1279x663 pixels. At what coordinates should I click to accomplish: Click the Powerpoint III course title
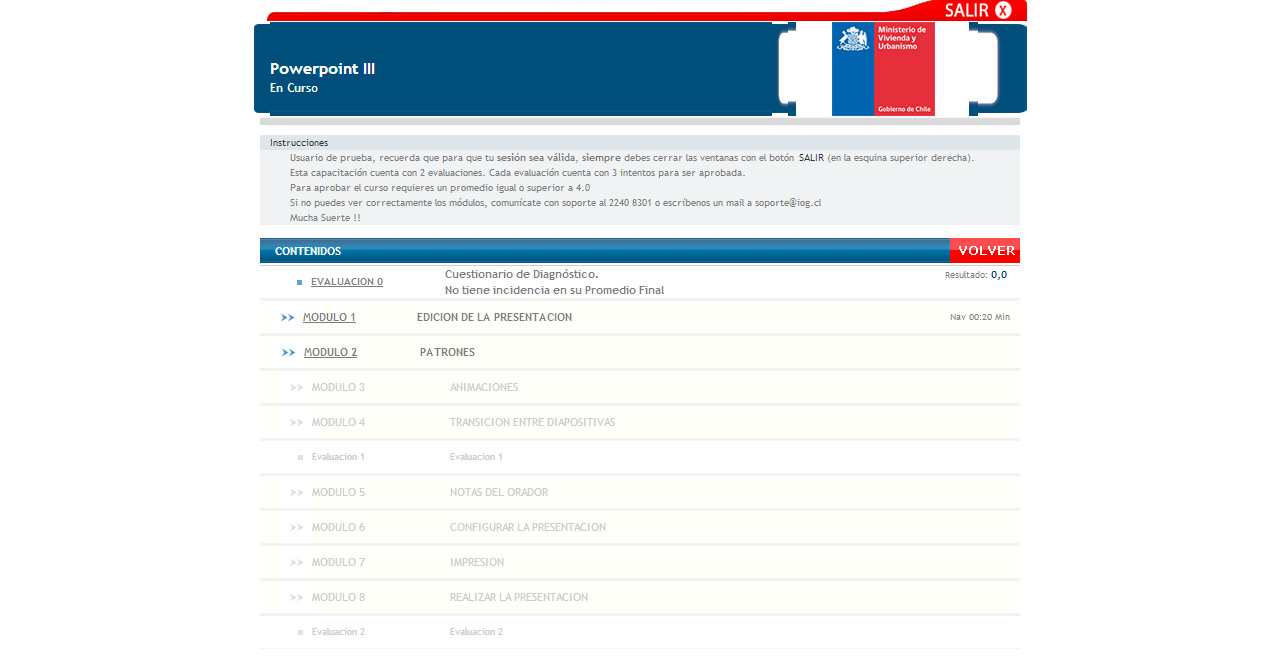click(x=322, y=69)
